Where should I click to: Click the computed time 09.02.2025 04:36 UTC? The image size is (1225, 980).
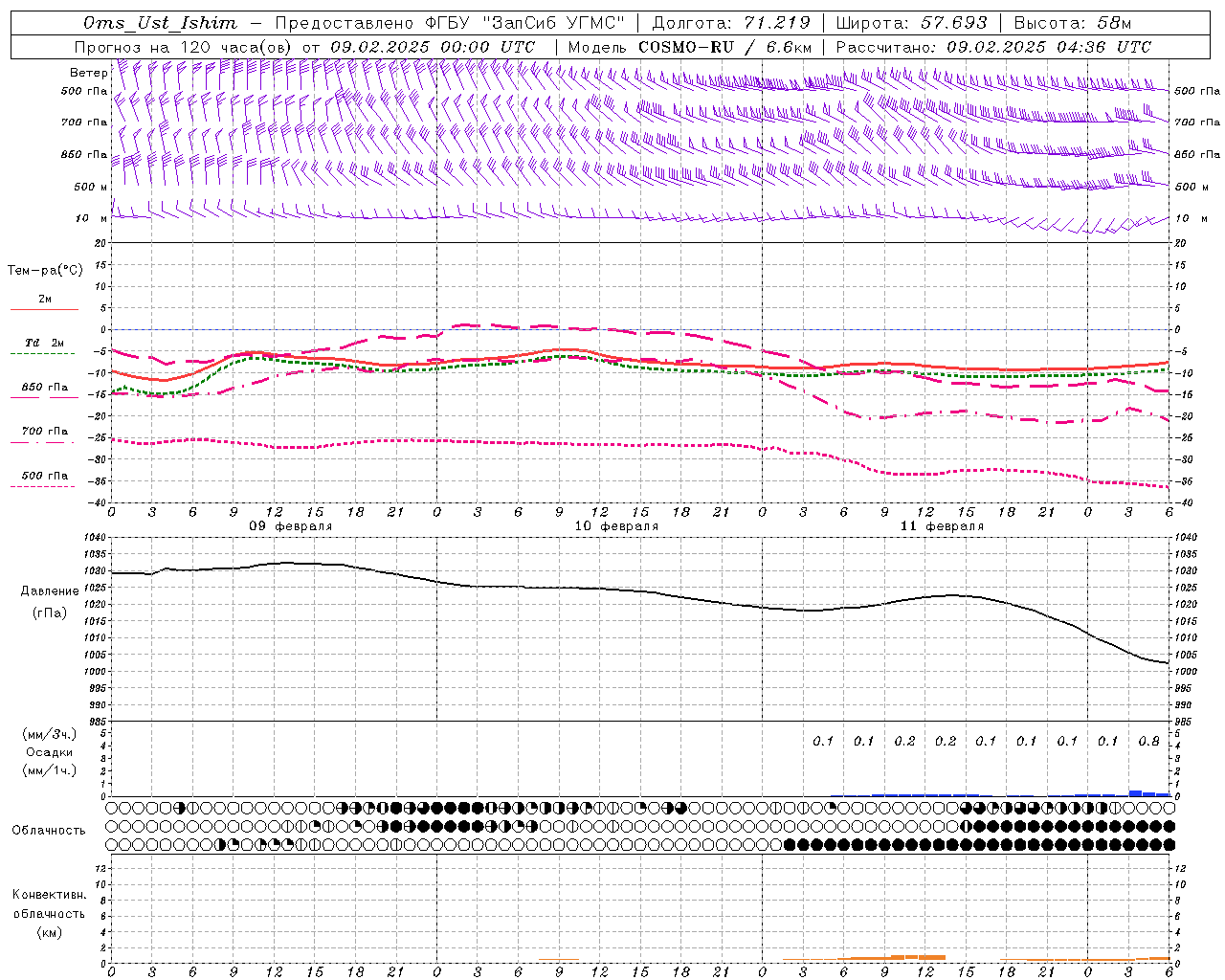1049,47
